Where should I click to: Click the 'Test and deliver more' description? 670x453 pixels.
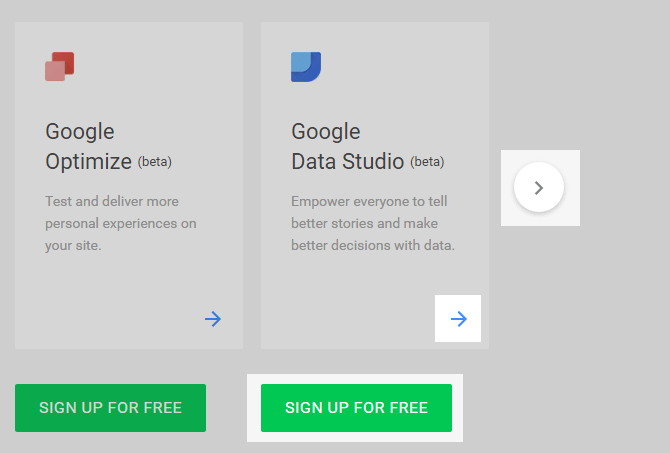pyautogui.click(x=112, y=201)
